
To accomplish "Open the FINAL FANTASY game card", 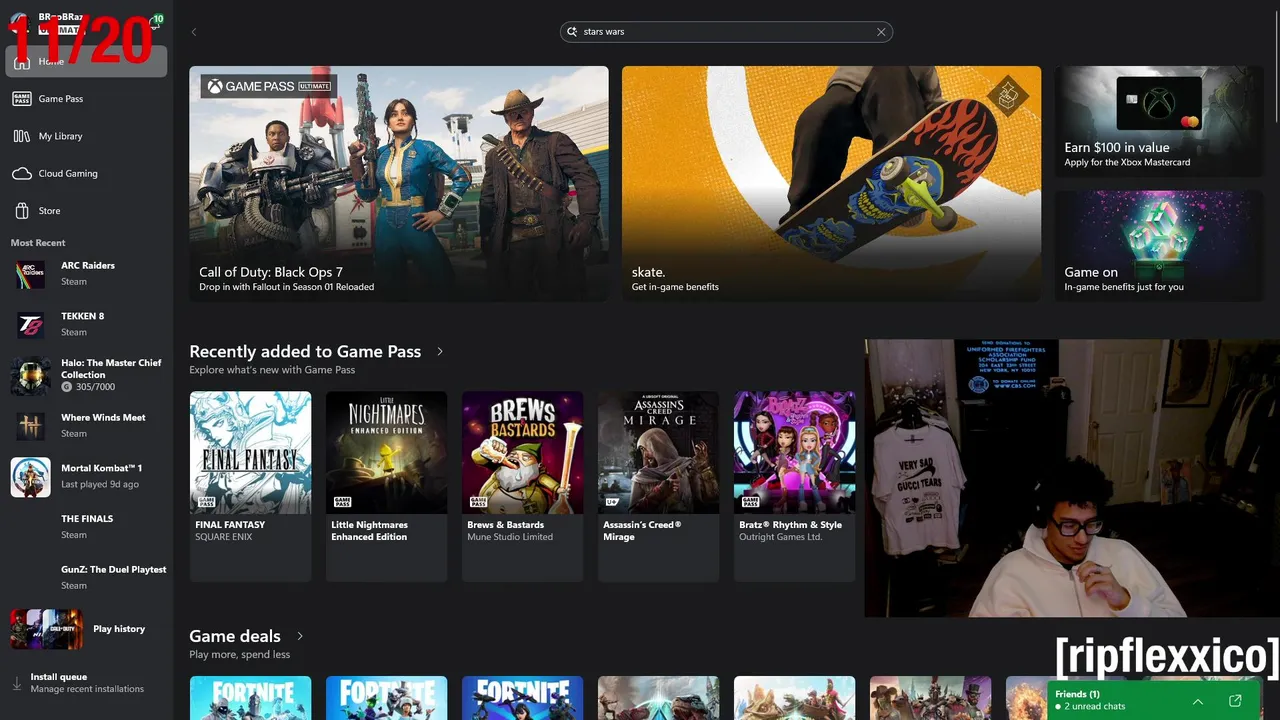I will tap(250, 486).
